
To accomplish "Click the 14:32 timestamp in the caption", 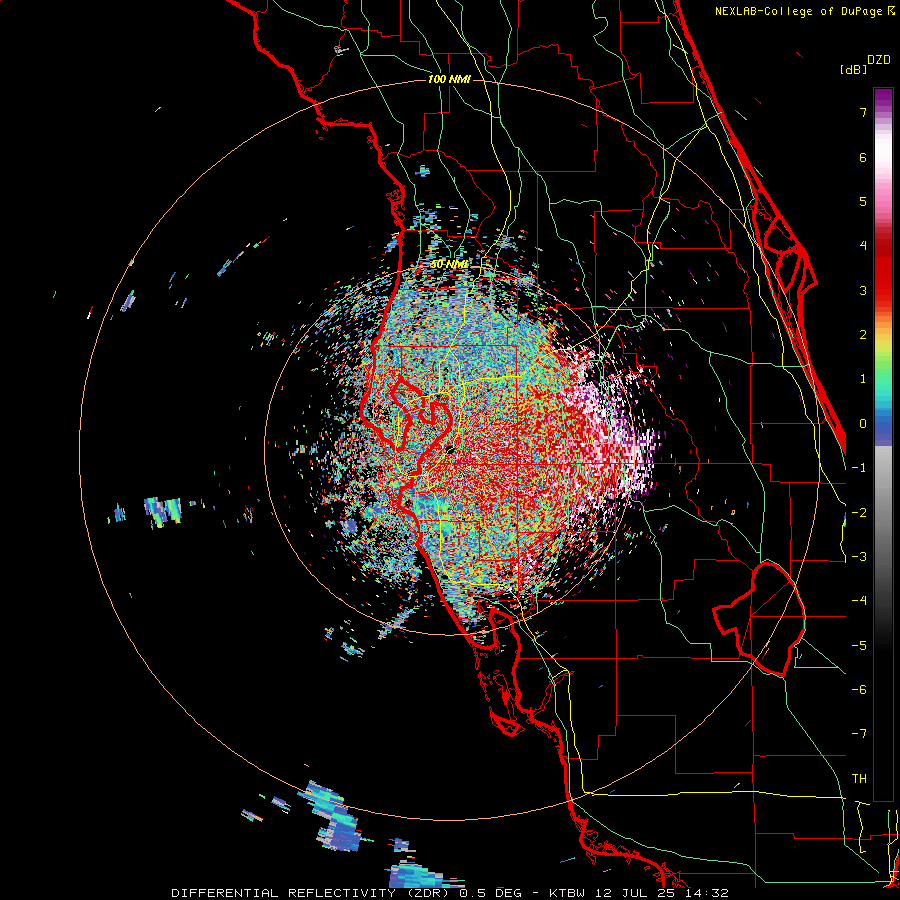I will coord(707,893).
